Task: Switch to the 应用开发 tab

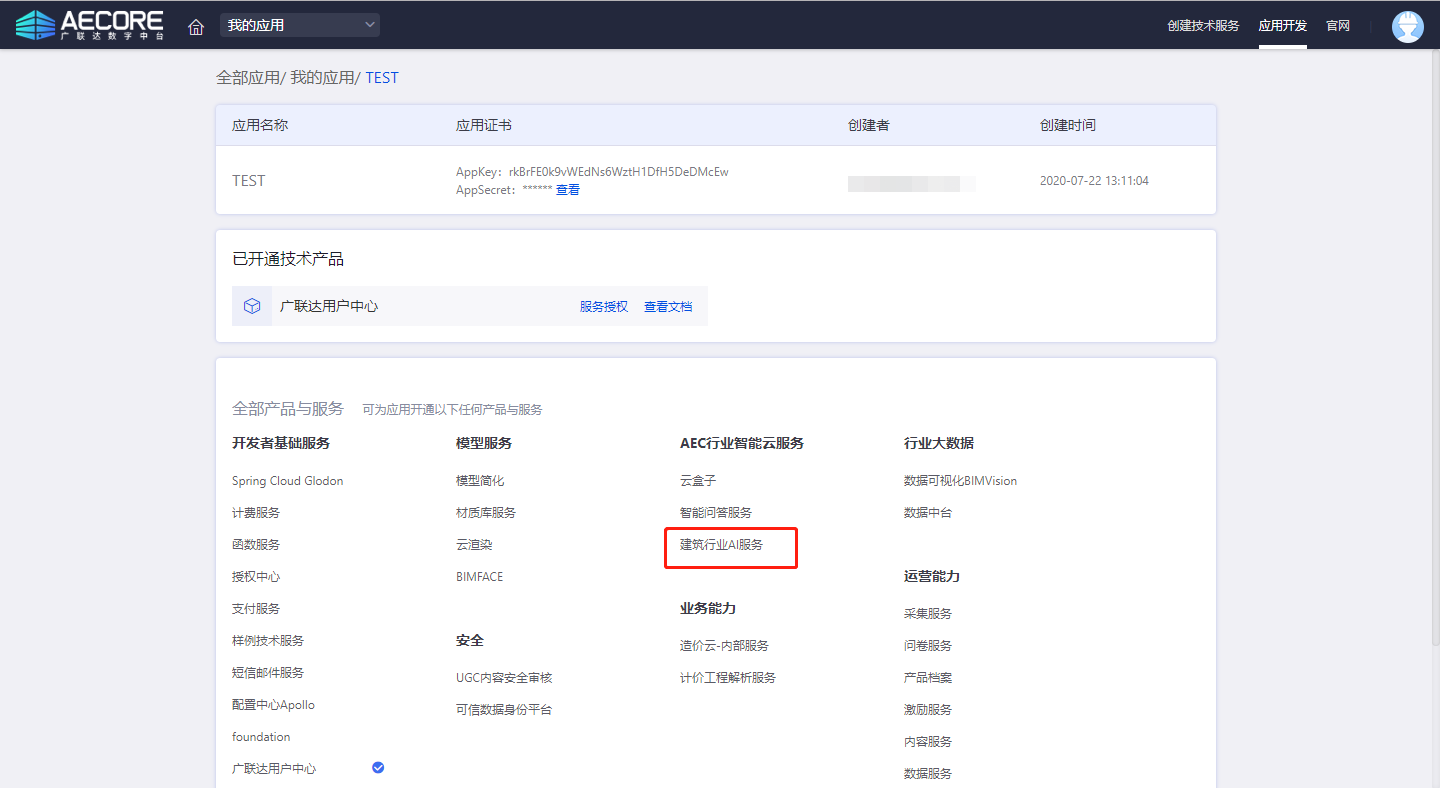Action: coord(1282,26)
